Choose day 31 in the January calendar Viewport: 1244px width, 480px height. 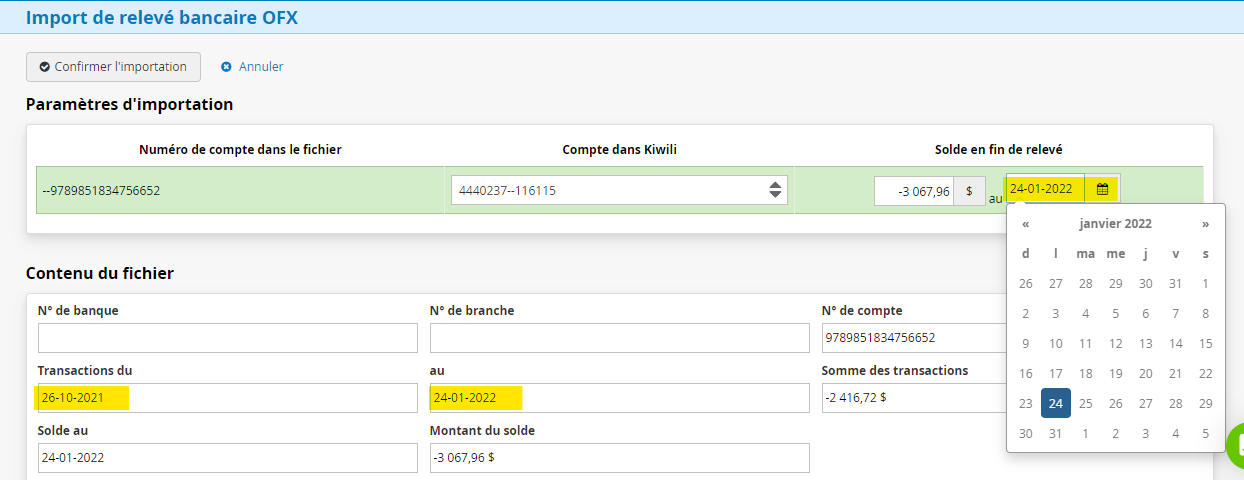1055,434
